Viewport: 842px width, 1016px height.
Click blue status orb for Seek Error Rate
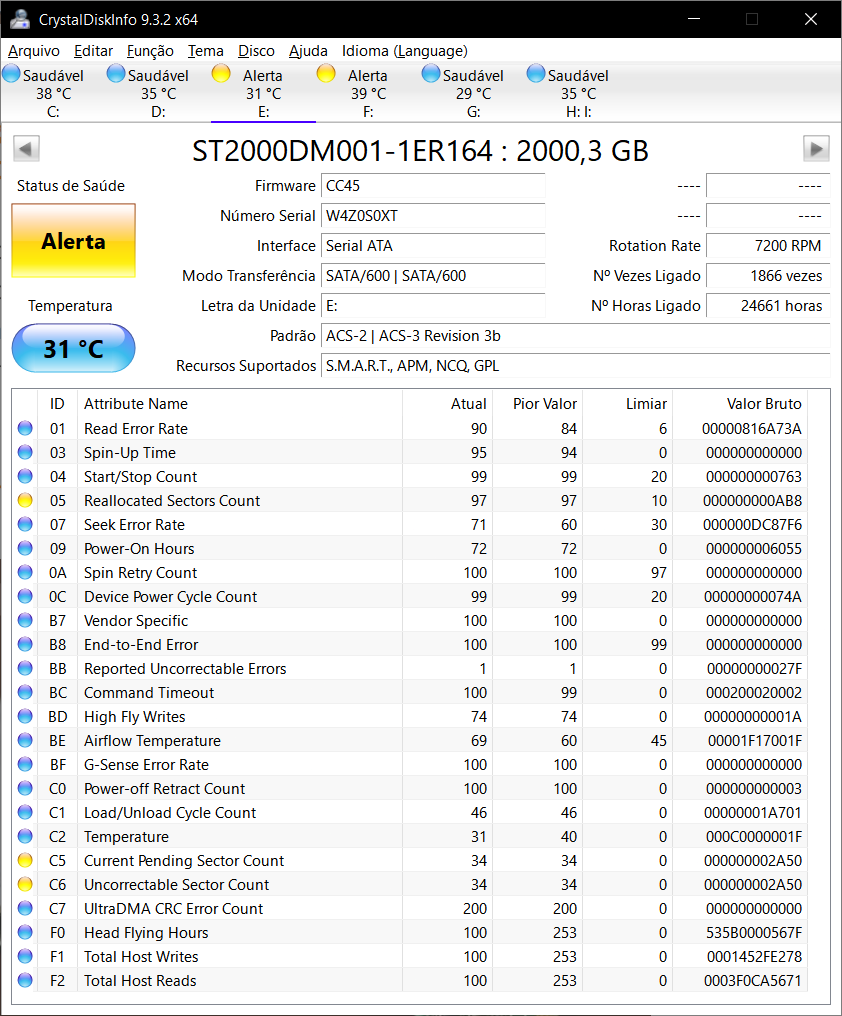pyautogui.click(x=25, y=524)
